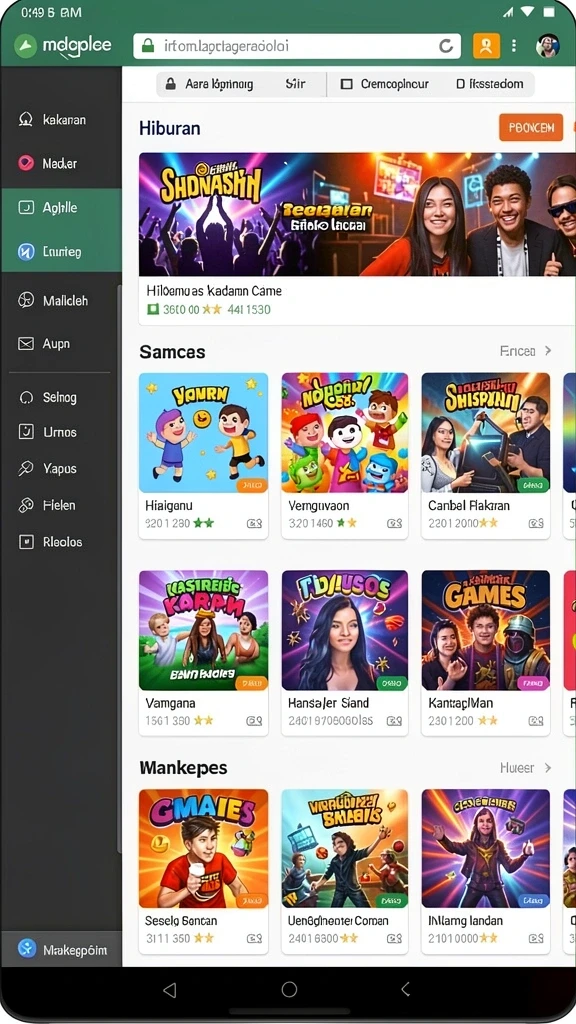Viewport: 576px width, 1024px height.
Task: Click the Rleolos sidebar icon
Action: 26,541
